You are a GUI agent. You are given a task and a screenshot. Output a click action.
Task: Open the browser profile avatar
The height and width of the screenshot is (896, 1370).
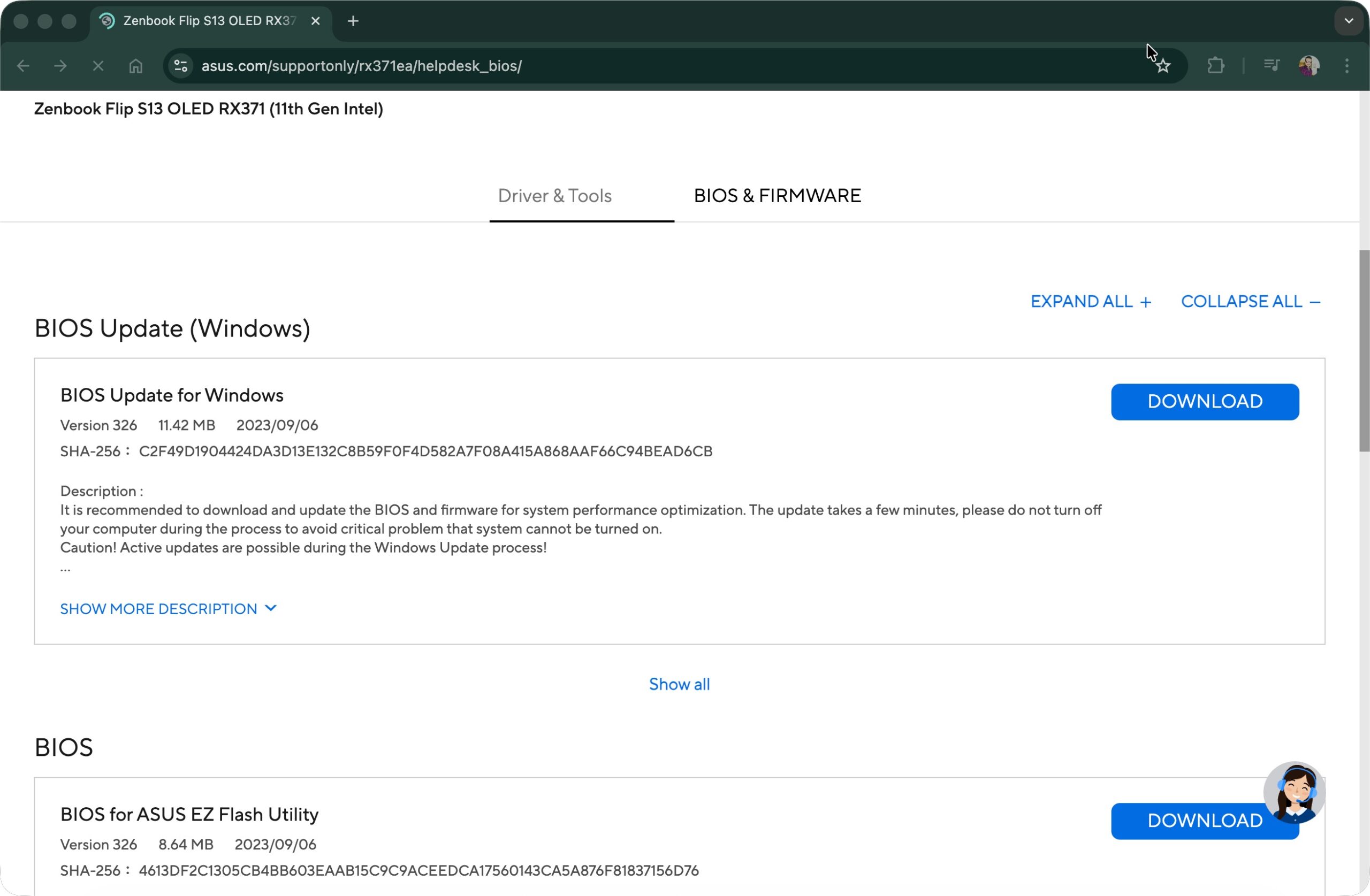tap(1308, 66)
